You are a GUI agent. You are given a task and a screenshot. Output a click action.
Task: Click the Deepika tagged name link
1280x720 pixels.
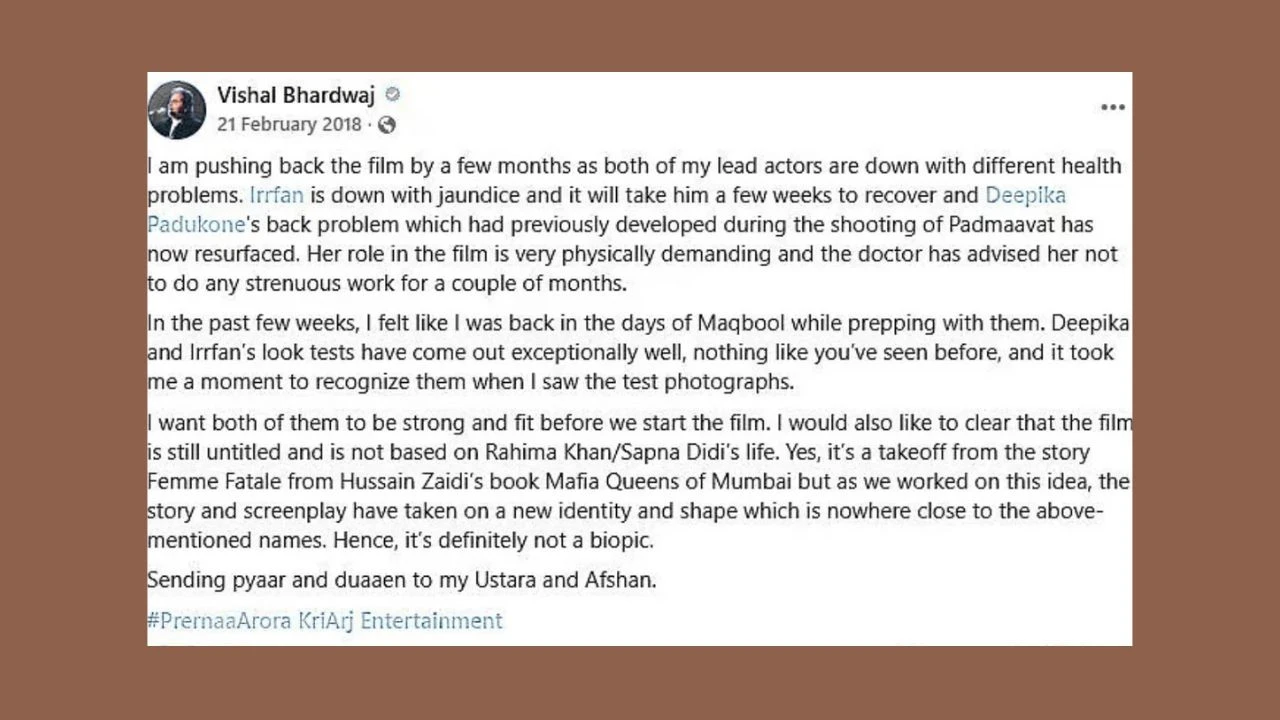[x=1026, y=195]
